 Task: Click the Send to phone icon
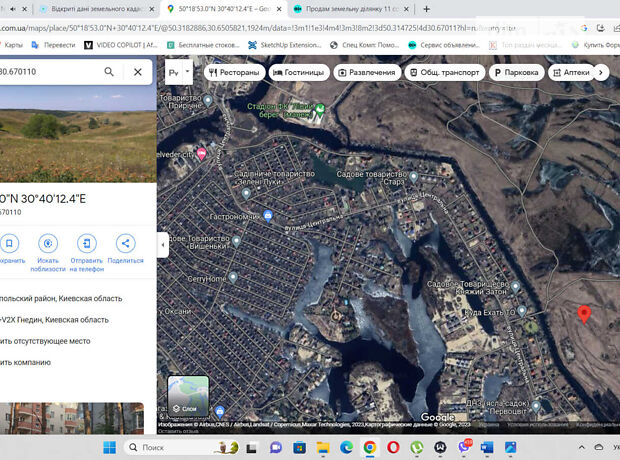point(87,244)
